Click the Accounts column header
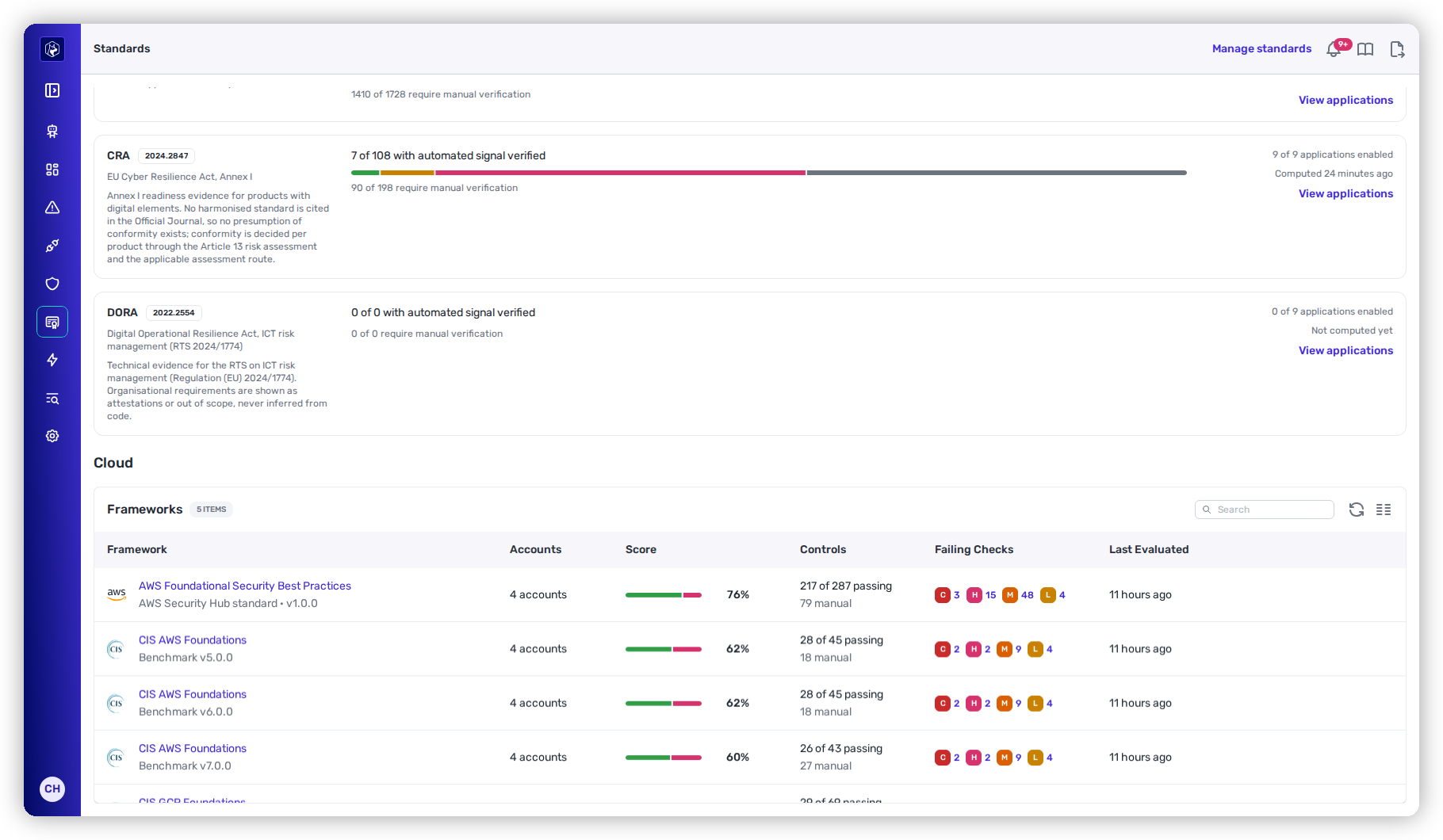 (x=535, y=549)
